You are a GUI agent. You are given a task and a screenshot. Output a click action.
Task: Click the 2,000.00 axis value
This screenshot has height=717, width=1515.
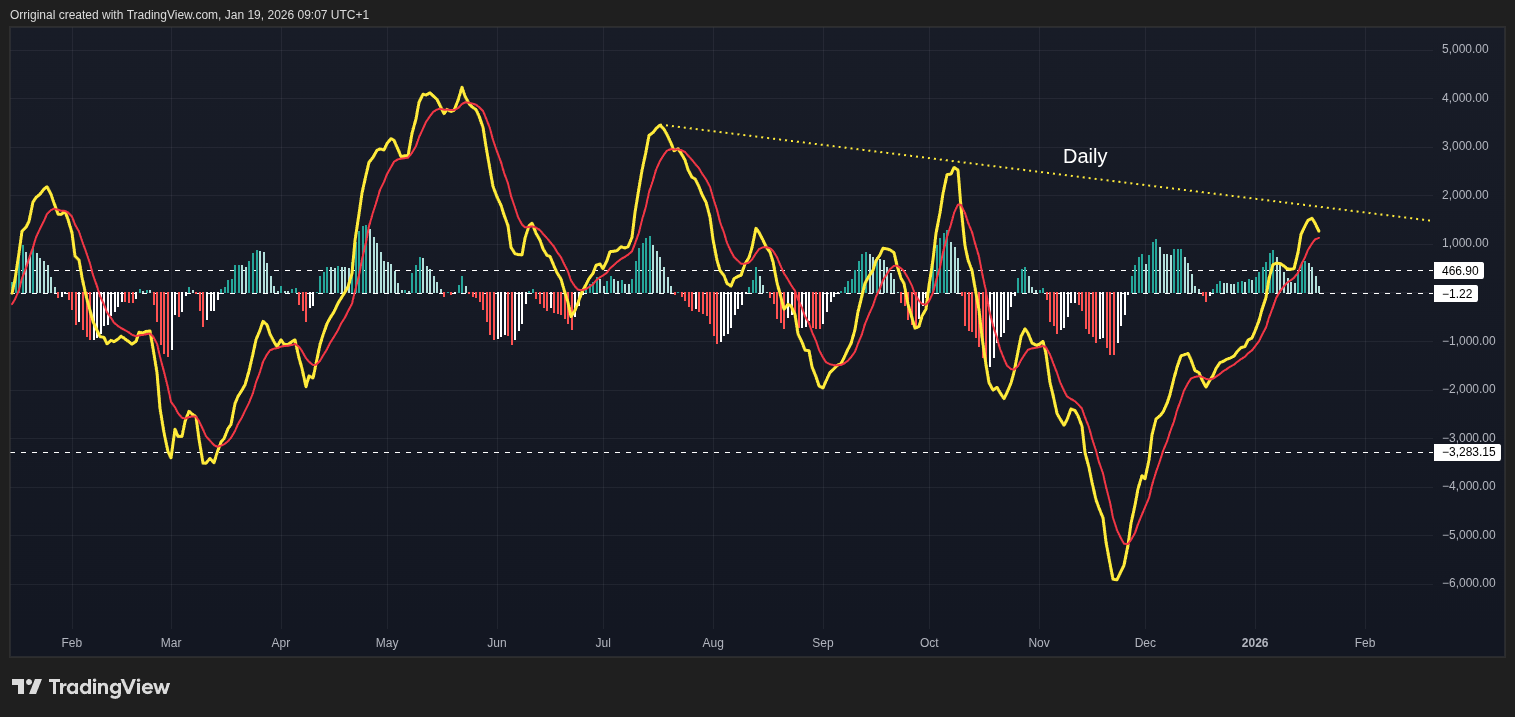1465,195
